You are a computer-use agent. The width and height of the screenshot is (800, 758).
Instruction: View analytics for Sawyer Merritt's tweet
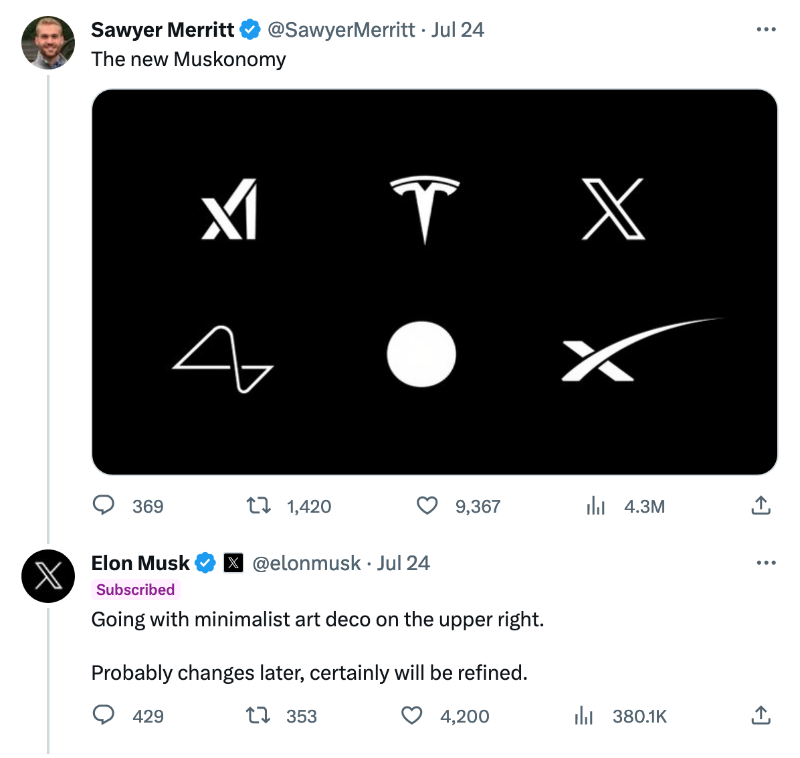point(596,506)
